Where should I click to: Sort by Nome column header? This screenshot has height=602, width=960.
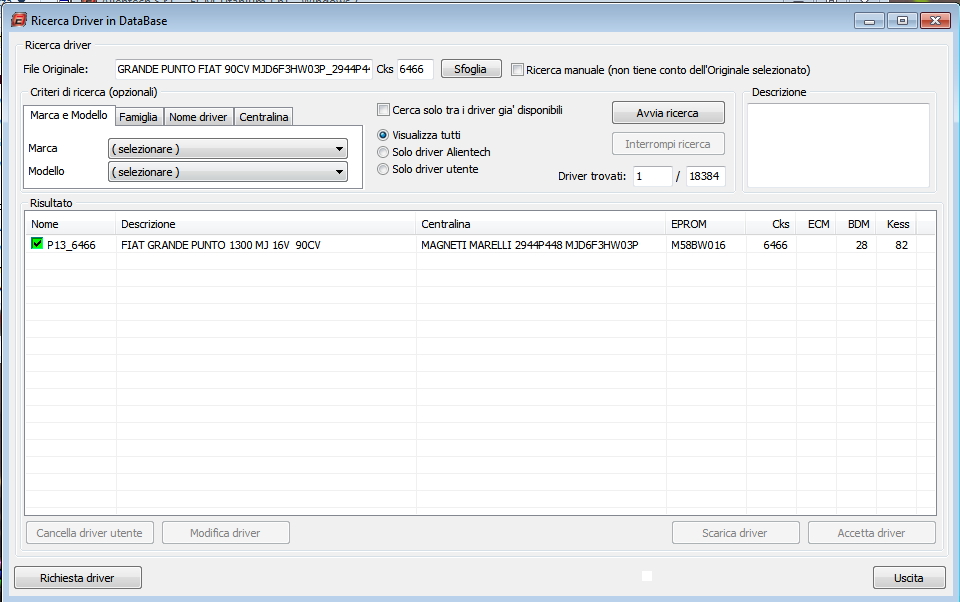(x=70, y=224)
